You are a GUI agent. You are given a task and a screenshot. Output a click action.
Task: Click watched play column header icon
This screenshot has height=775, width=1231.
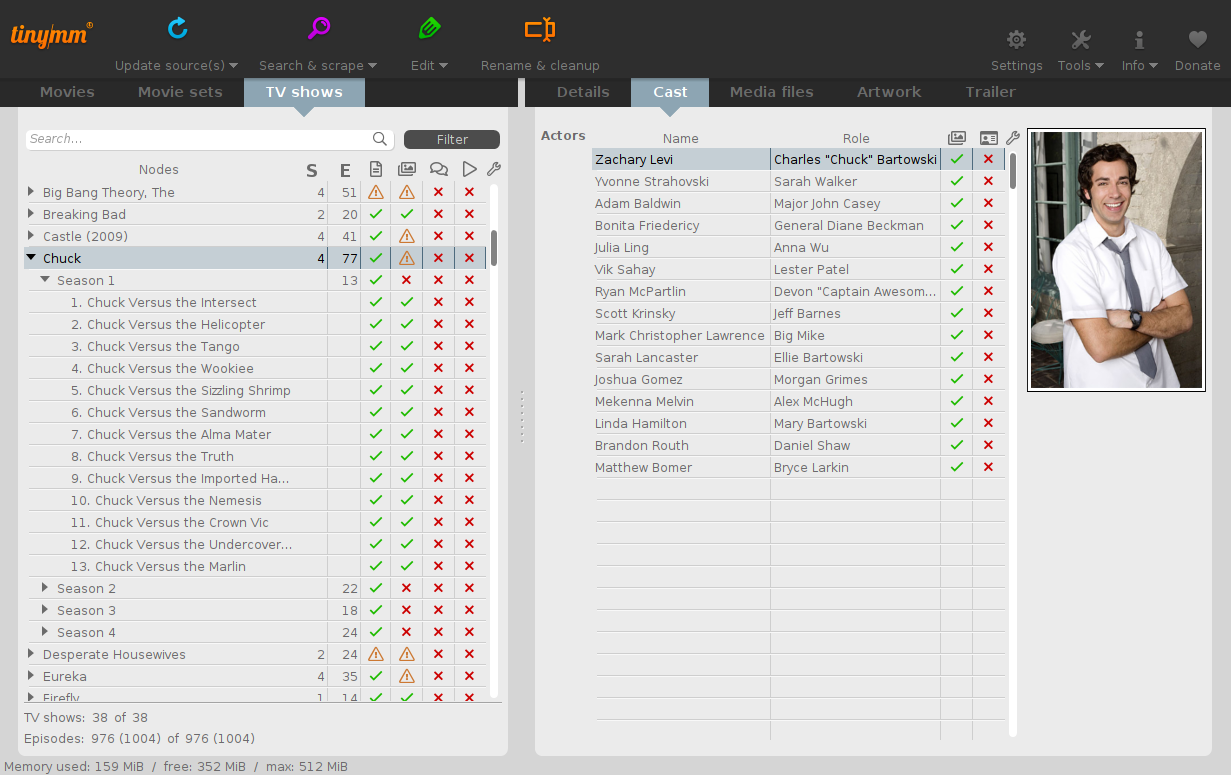point(469,169)
